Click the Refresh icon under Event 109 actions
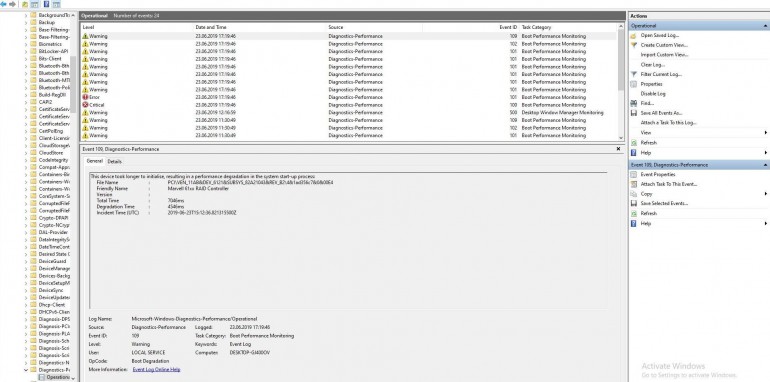Screen dimensions: 770x382 pyautogui.click(x=633, y=213)
